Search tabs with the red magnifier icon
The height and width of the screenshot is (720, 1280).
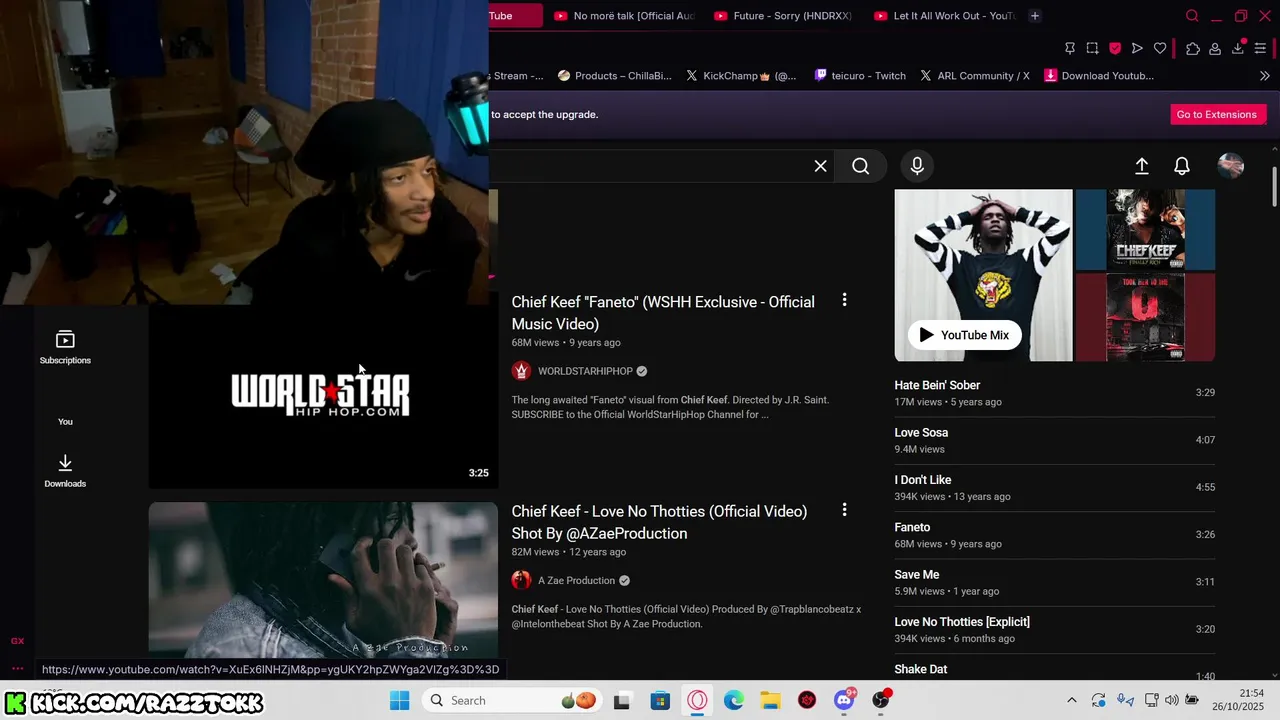pos(1192,16)
